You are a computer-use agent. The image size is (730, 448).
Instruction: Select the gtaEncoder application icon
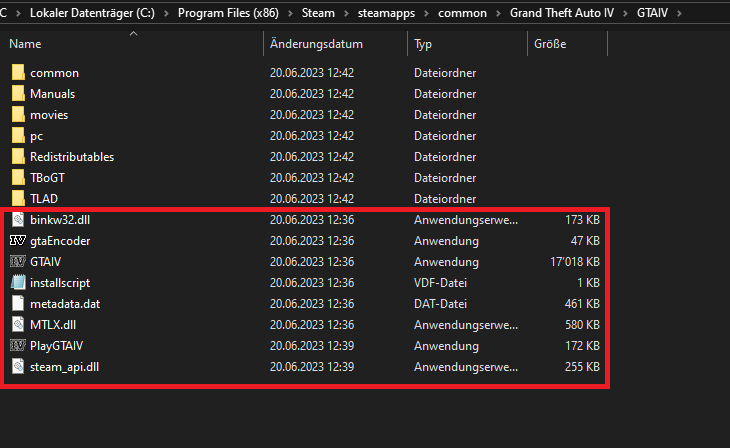[17, 241]
